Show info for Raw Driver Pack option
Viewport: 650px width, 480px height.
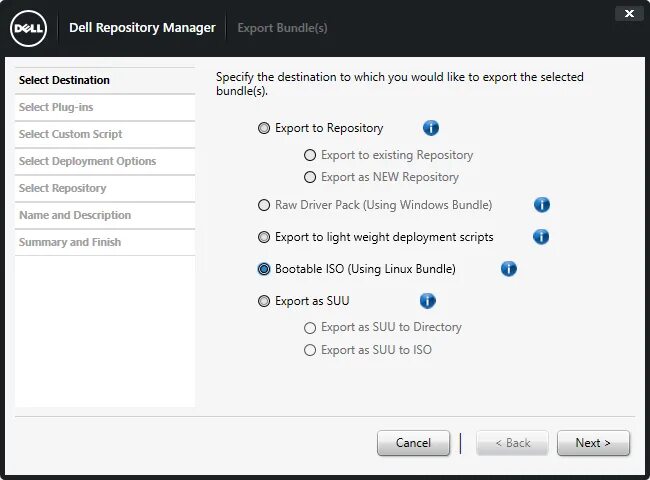point(542,205)
